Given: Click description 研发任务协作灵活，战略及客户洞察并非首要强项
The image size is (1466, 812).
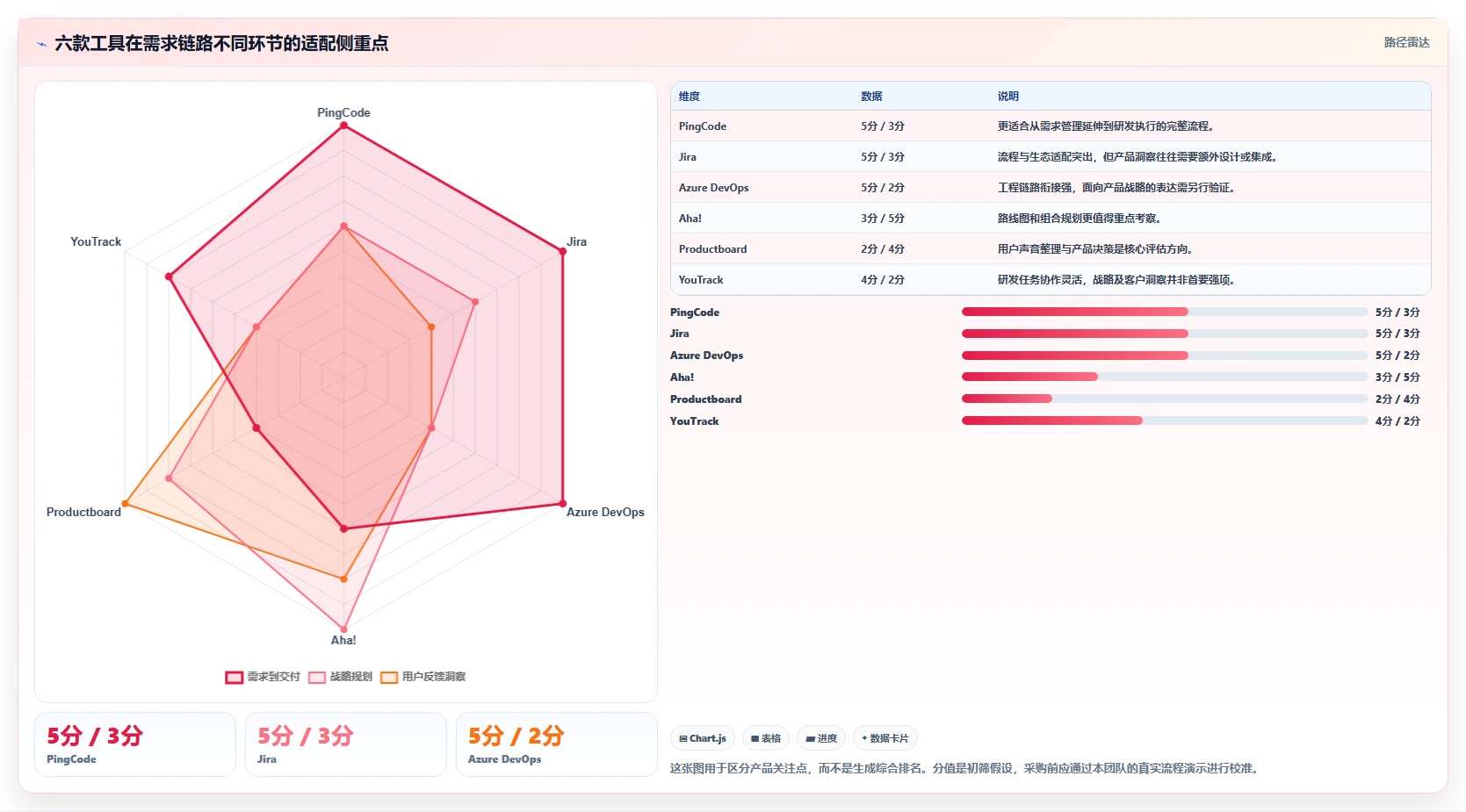Looking at the screenshot, I should click(x=1117, y=280).
